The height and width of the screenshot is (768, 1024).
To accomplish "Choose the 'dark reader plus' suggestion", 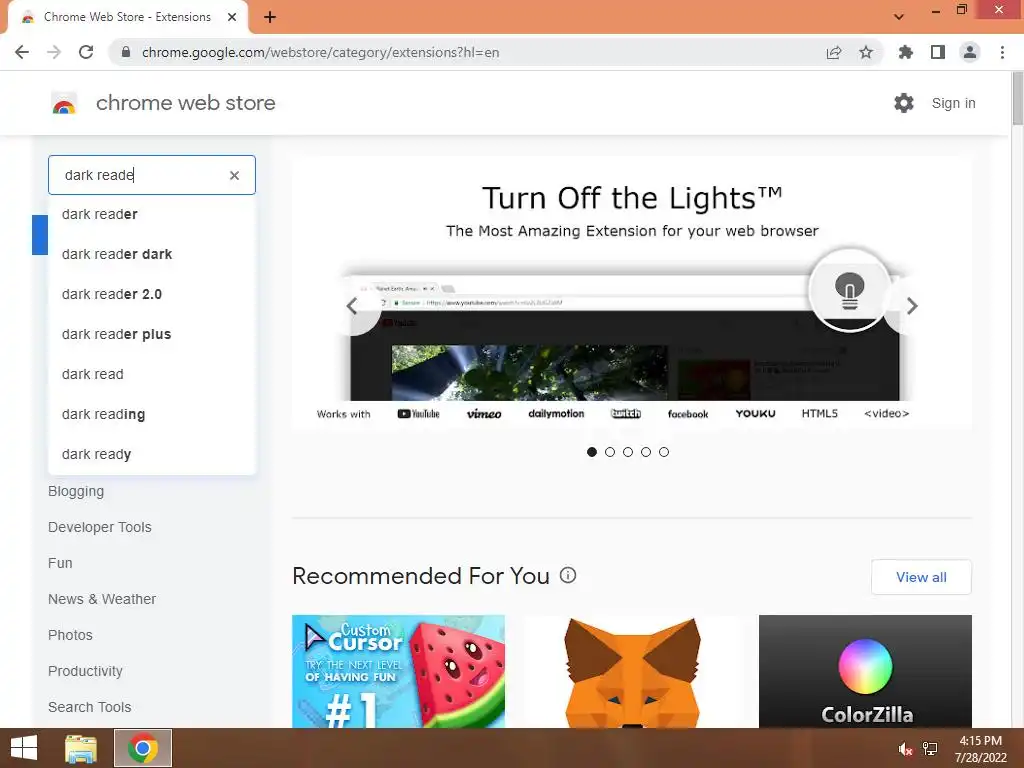I will (x=152, y=334).
